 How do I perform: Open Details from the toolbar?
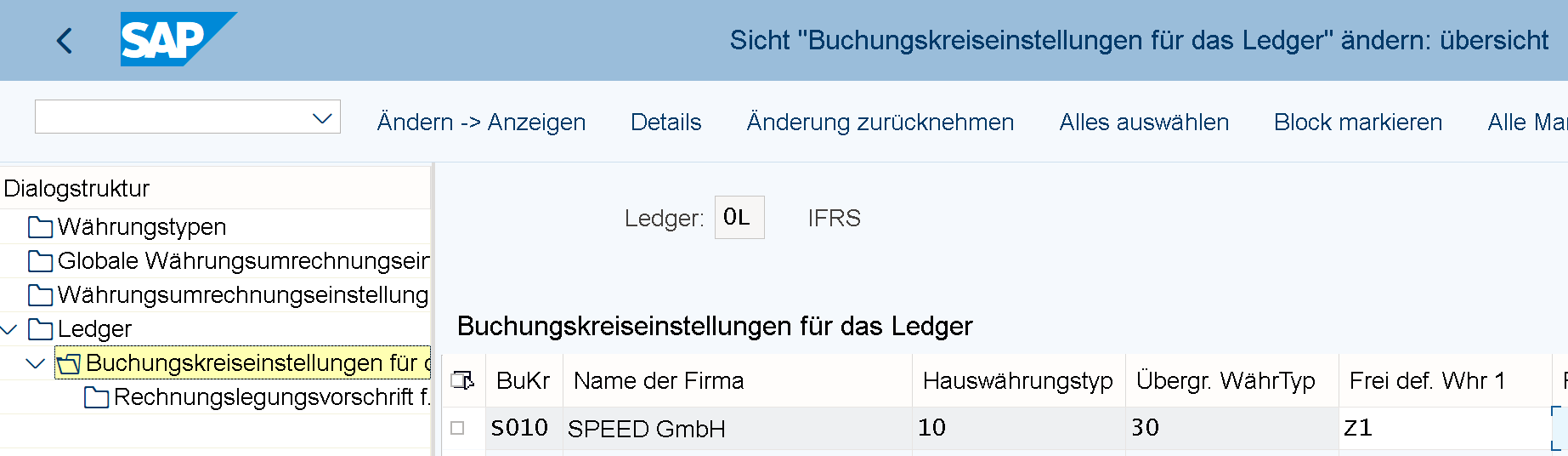pyautogui.click(x=665, y=123)
